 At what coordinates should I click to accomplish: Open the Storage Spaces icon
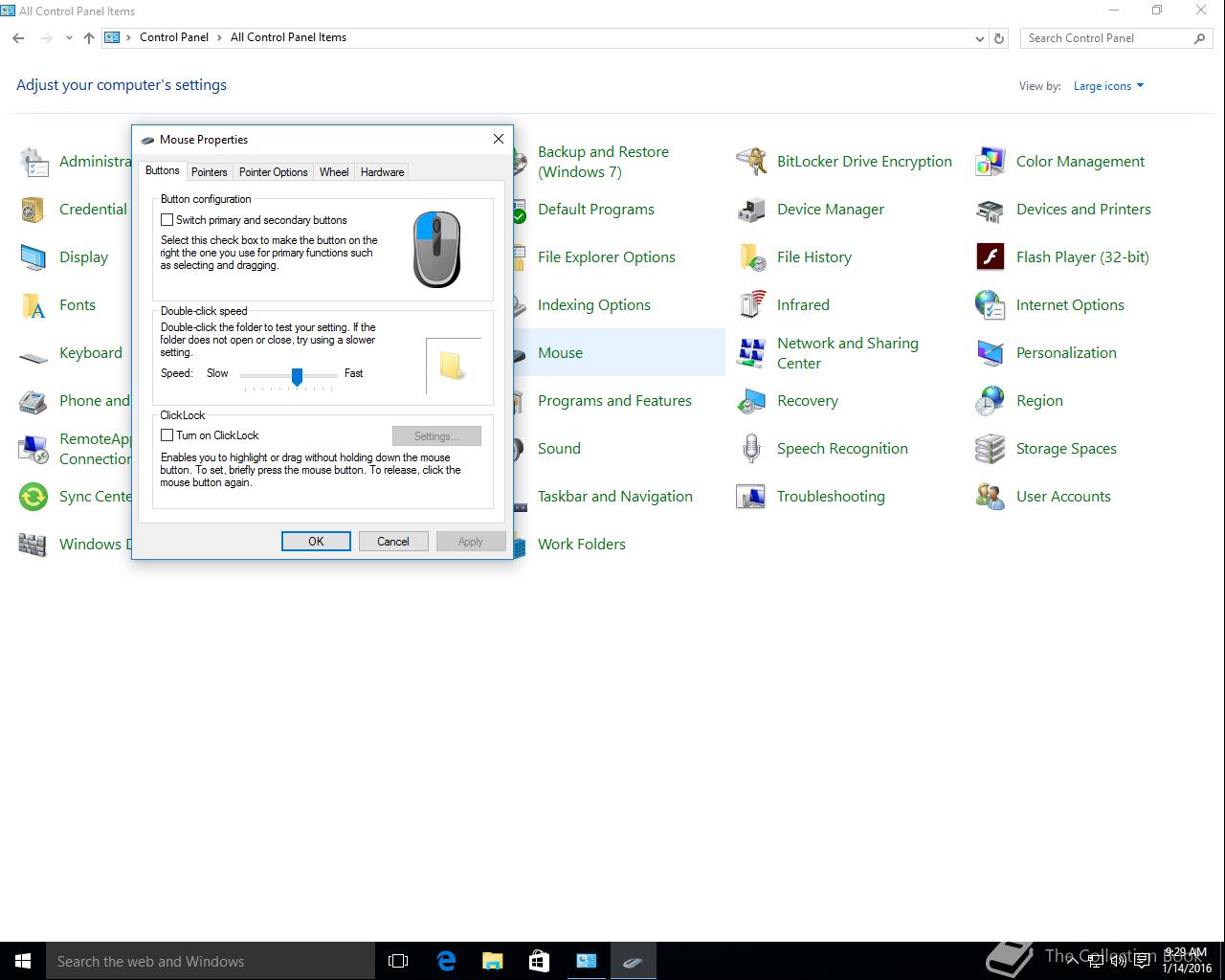point(990,449)
